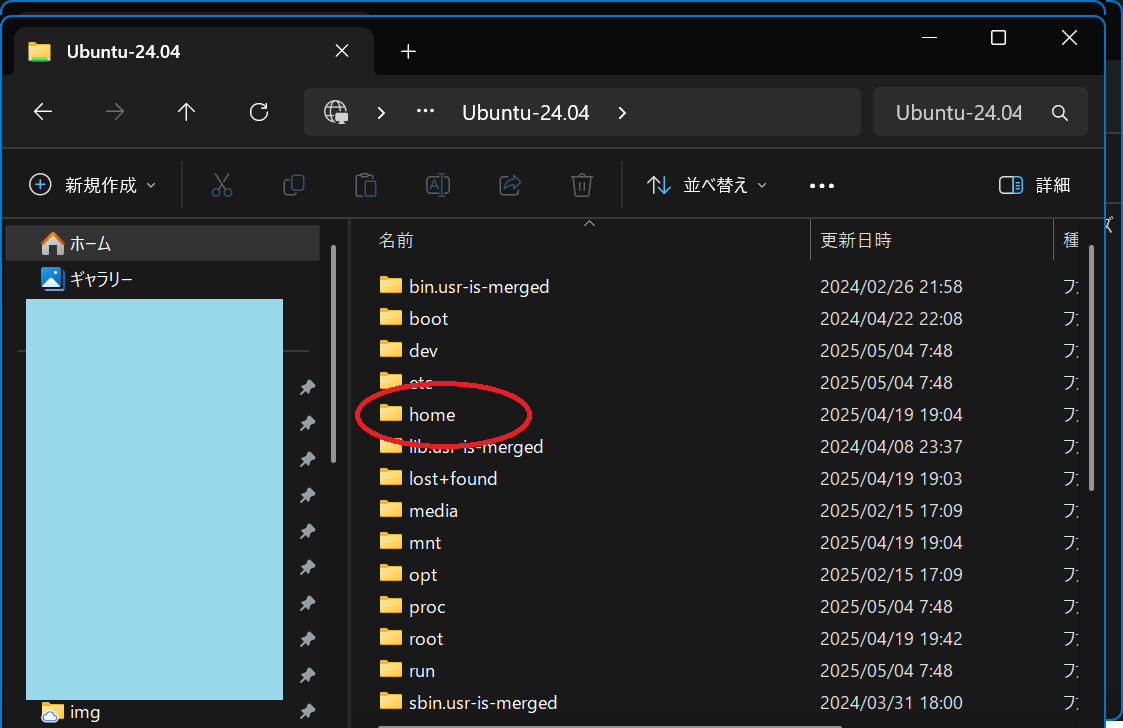The image size is (1123, 728).
Task: Open the toolbar see-more ellipsis menu
Action: 821,186
